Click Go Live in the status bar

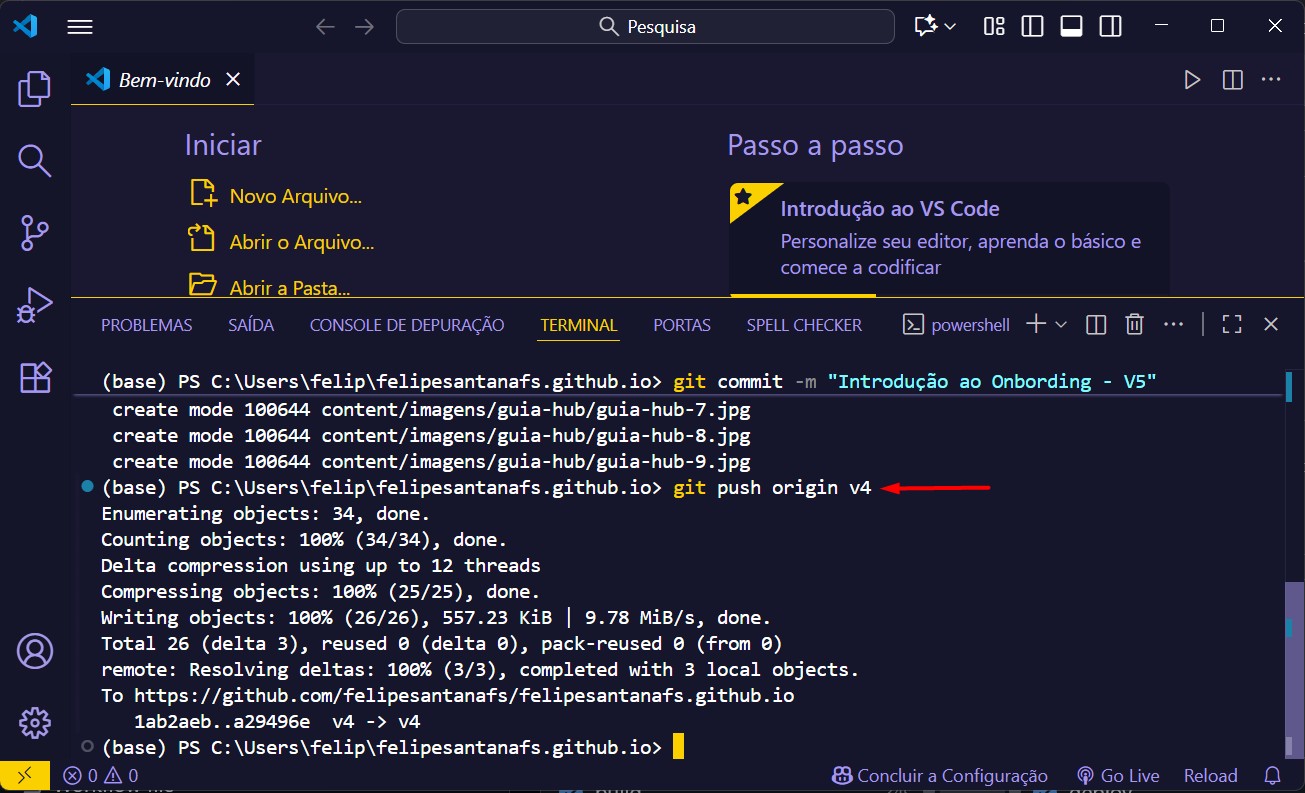(1118, 776)
